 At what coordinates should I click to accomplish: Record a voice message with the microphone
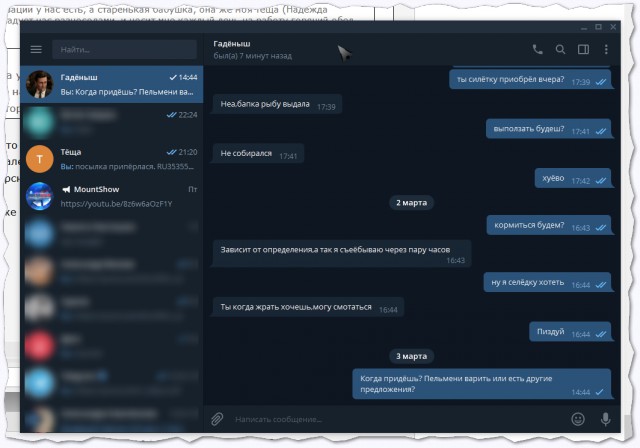point(606,419)
